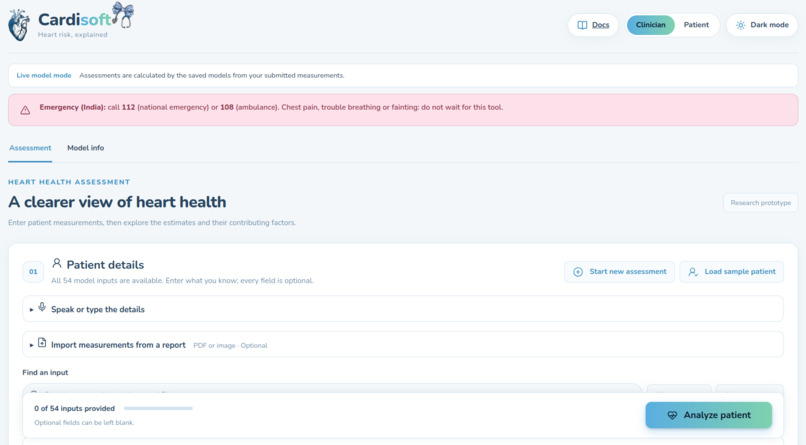Image resolution: width=806 pixels, height=445 pixels.
Task: Switch to Patient view
Action: [x=696, y=25]
